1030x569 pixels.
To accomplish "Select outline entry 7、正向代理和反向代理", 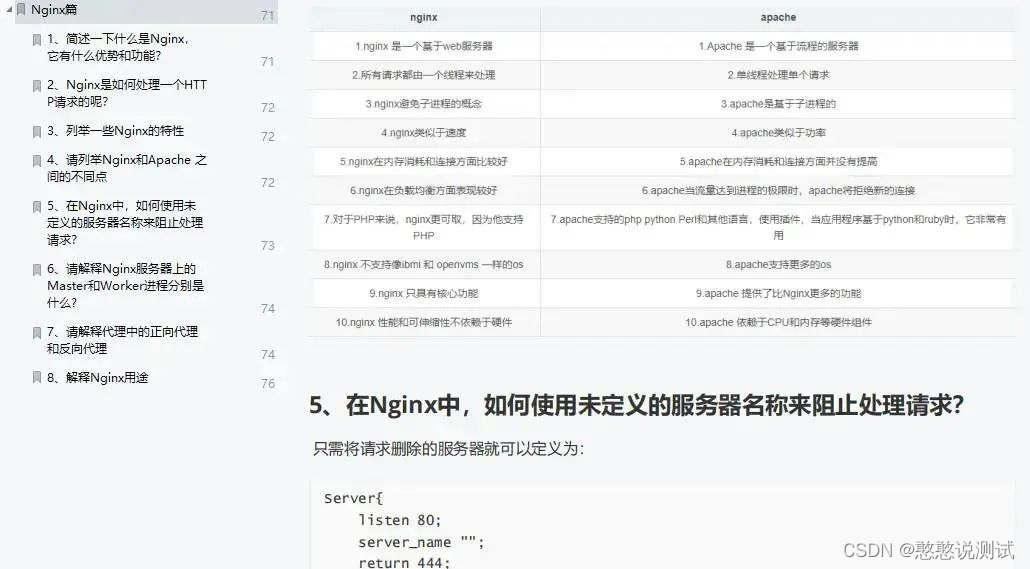I will [122, 340].
